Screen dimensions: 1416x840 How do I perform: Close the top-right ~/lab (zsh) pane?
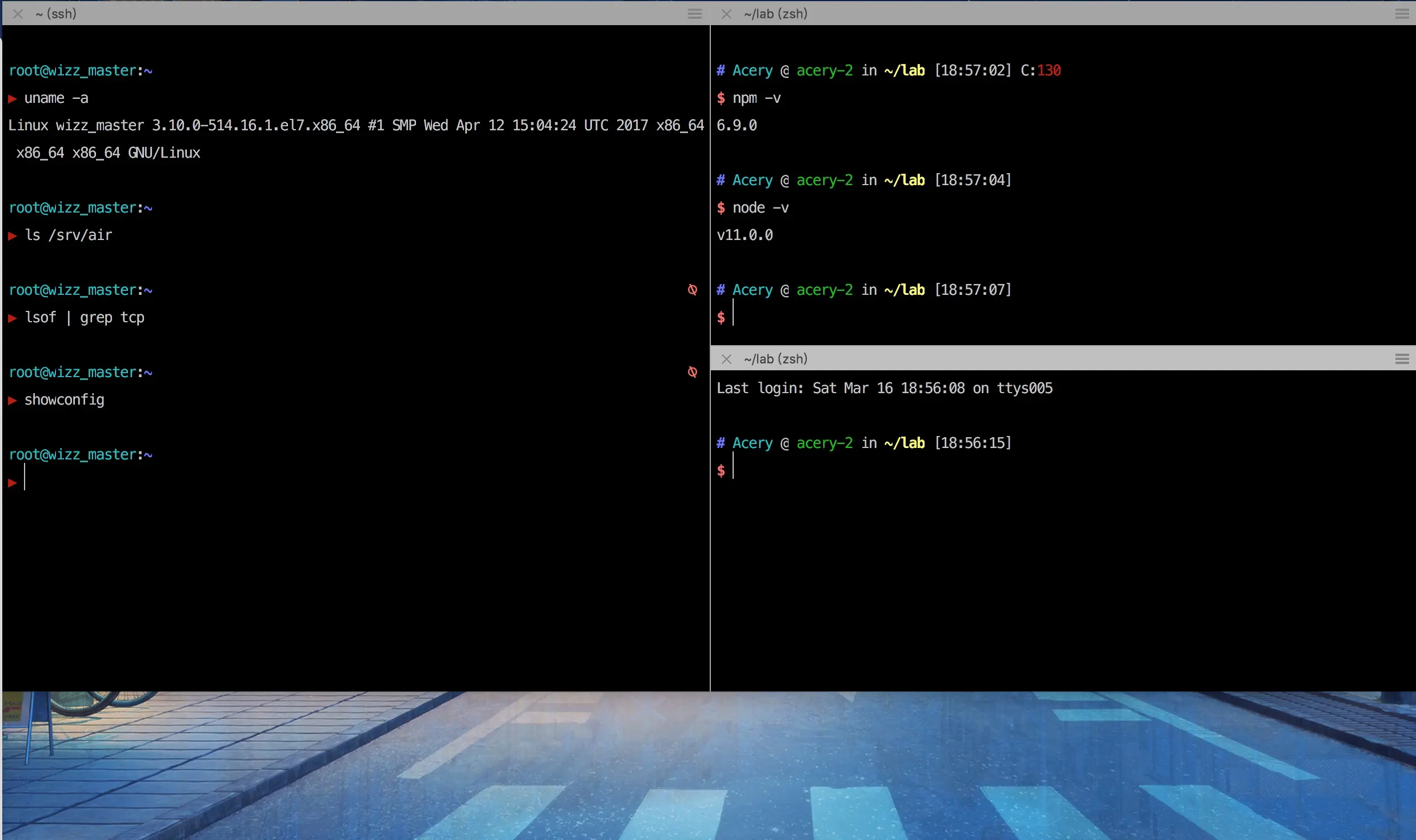(x=726, y=14)
